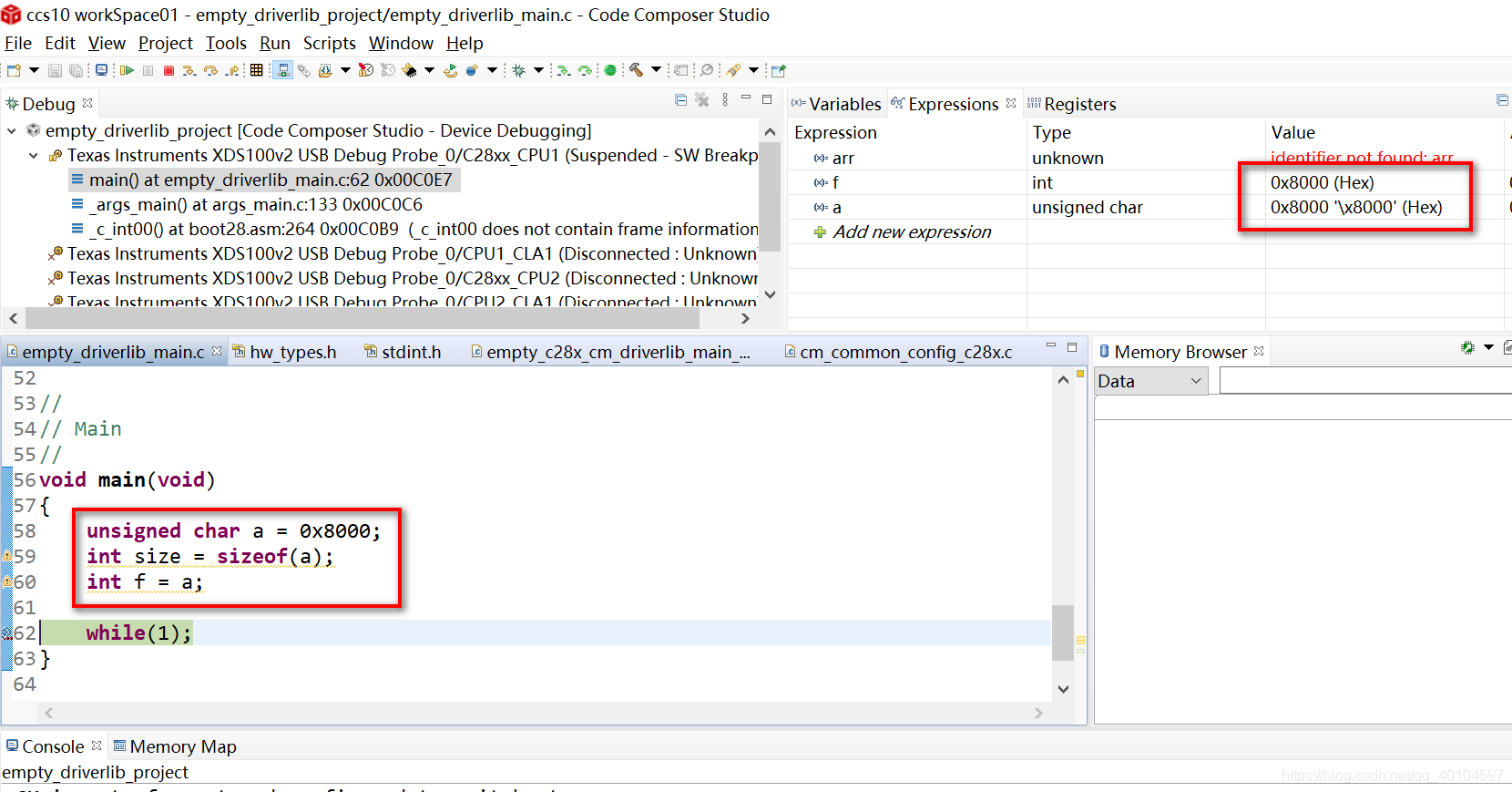Open the Data dropdown in Memory Browser
1512x792 pixels.
(x=1150, y=381)
